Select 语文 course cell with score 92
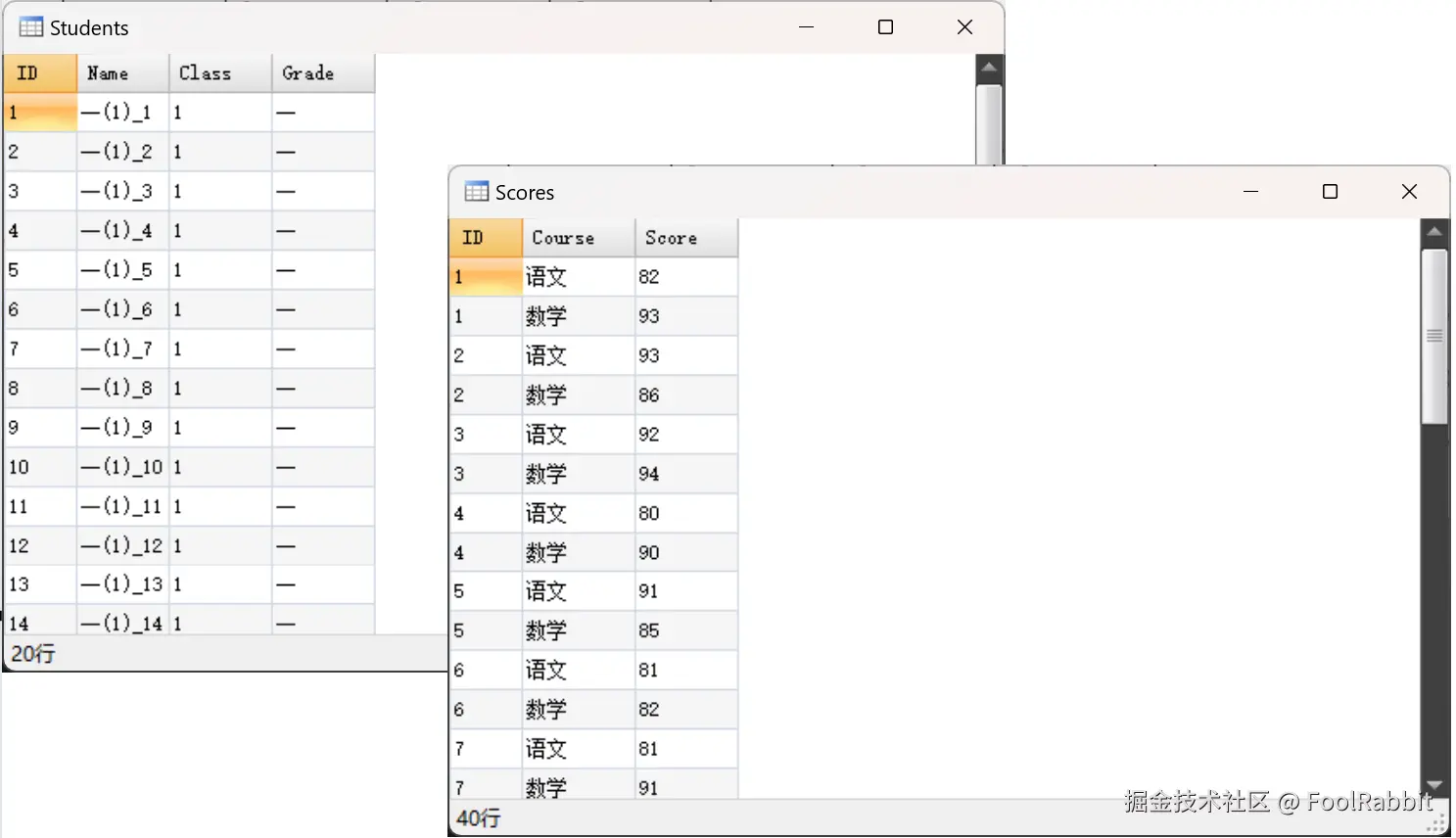The width and height of the screenshot is (1456, 838). pos(579,435)
